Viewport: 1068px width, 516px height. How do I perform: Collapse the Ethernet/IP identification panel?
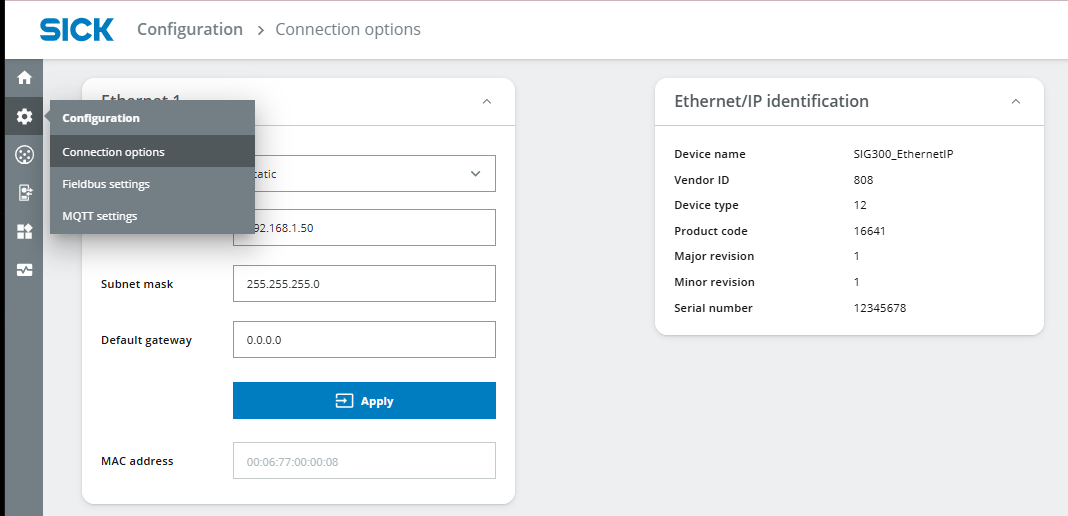1016,101
